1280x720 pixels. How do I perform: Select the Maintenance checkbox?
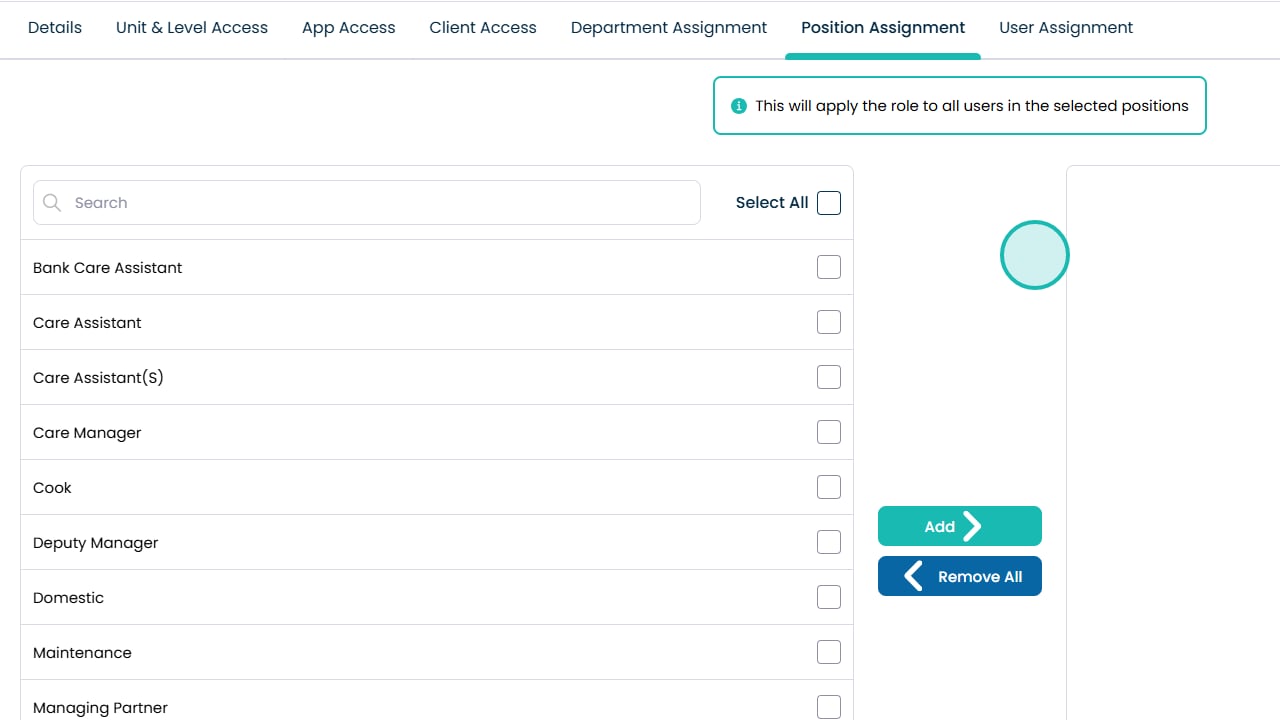point(829,652)
